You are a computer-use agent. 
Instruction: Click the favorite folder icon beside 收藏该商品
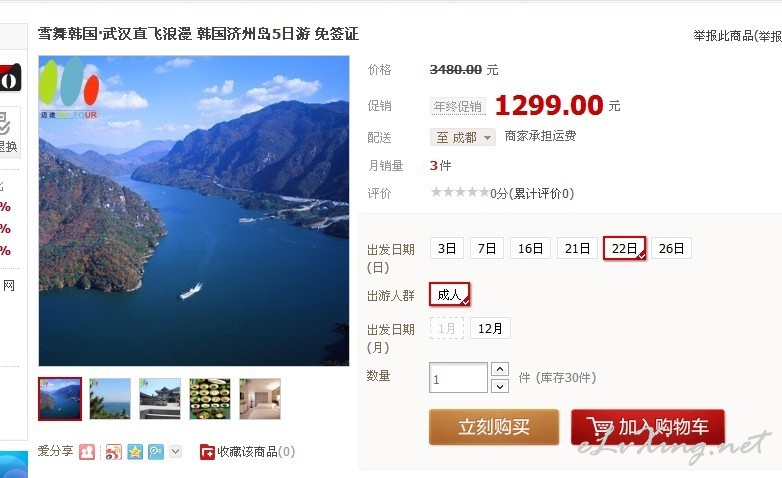pos(207,452)
